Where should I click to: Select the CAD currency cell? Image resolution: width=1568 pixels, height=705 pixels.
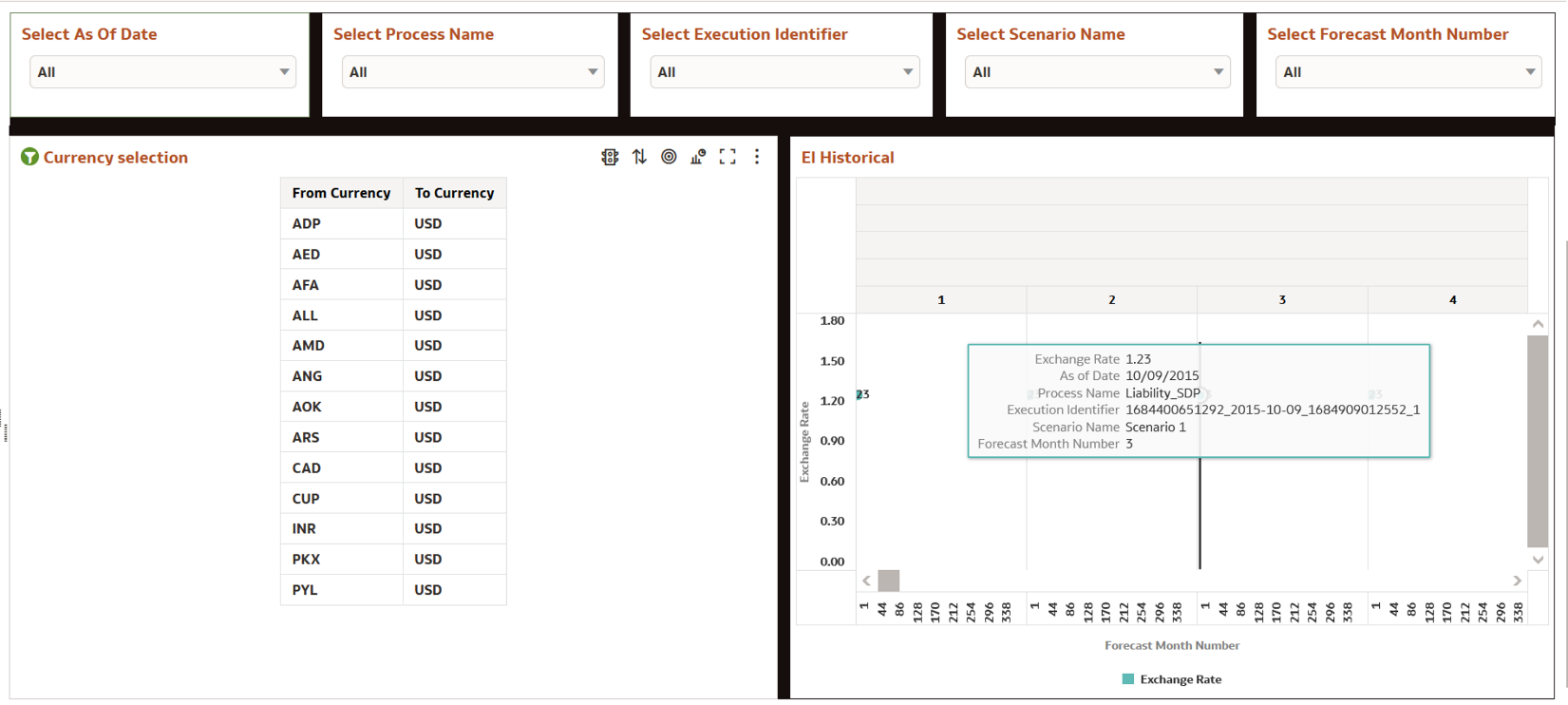tap(342, 467)
